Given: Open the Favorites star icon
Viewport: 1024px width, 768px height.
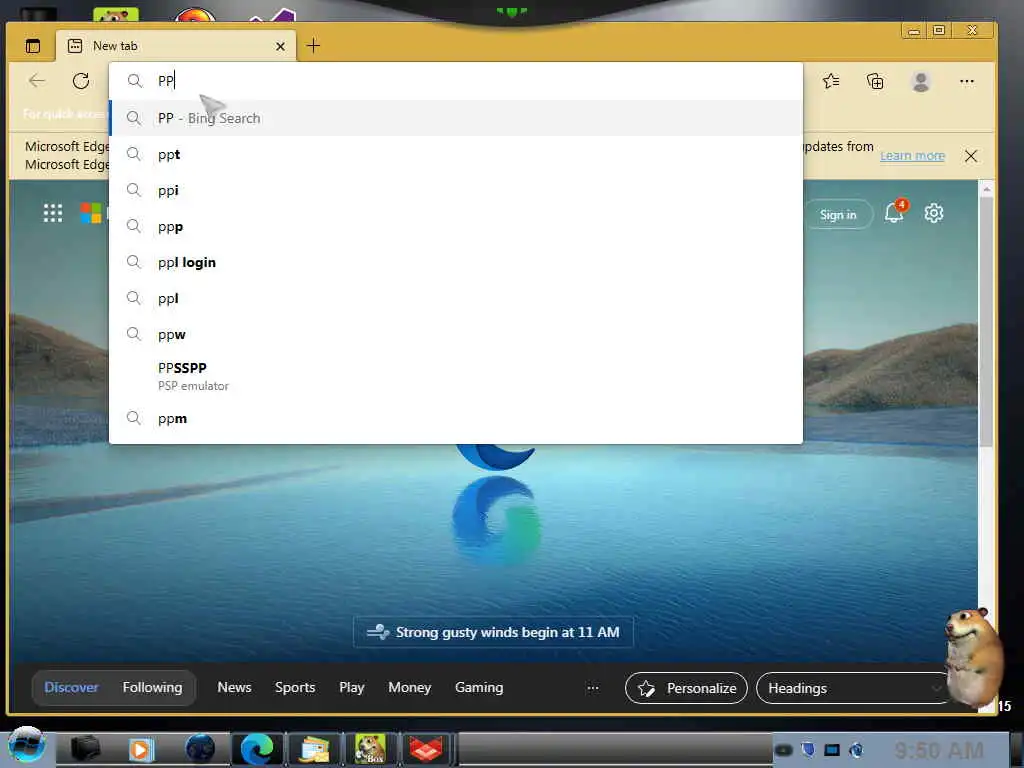Looking at the screenshot, I should (831, 81).
